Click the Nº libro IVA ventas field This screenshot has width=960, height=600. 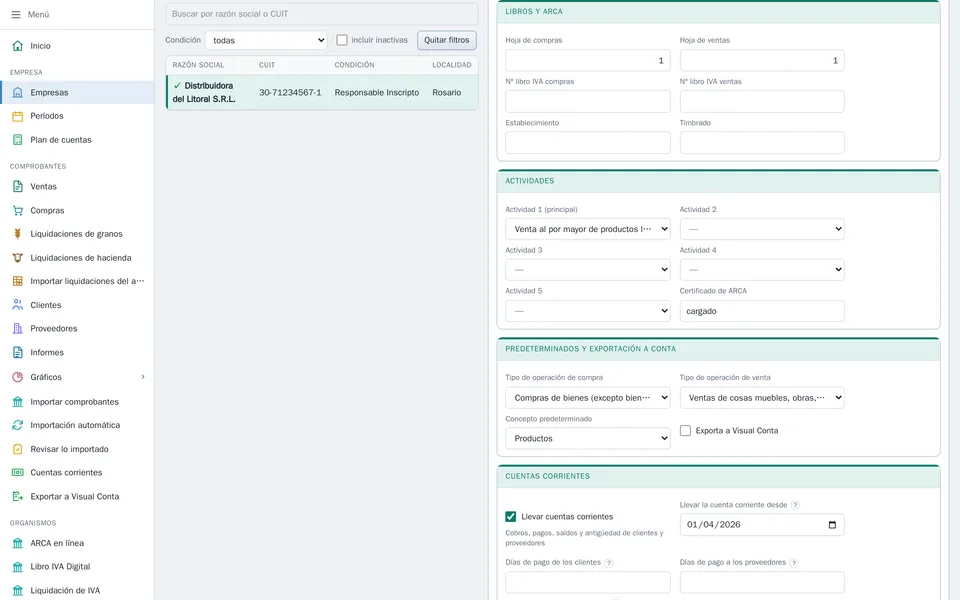tap(762, 102)
